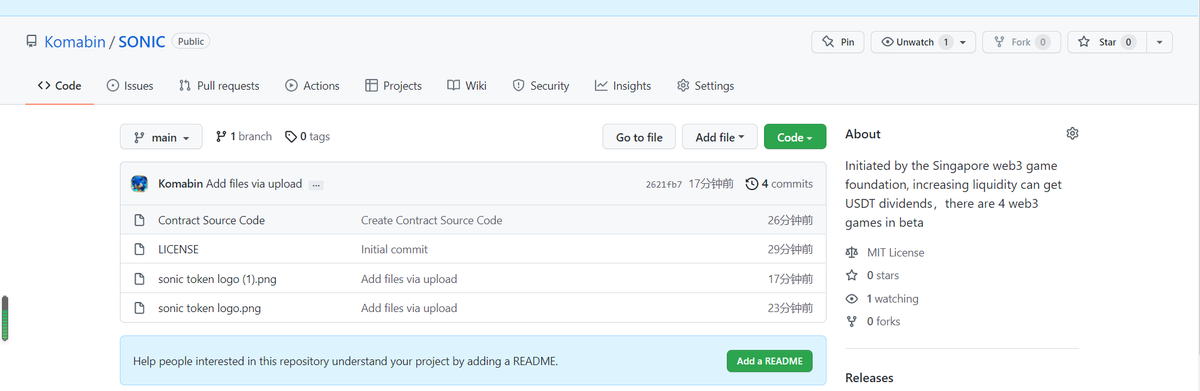Open the Security tab
Screen dimensions: 1200x391
click(541, 86)
